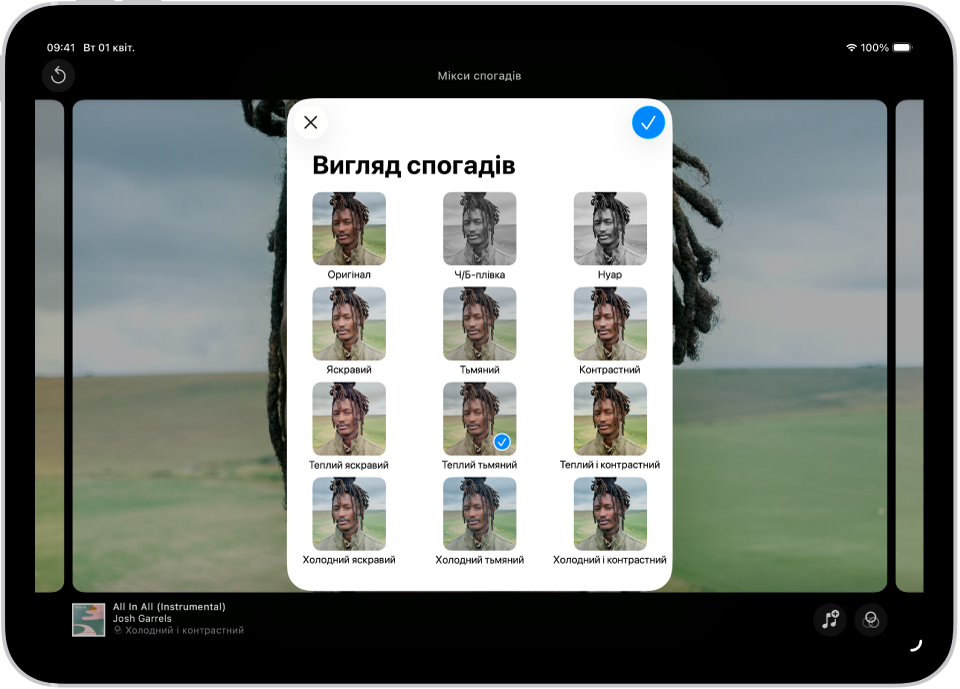Tap the Мікси спогадів title
The height and width of the screenshot is (689, 960).
coord(479,76)
